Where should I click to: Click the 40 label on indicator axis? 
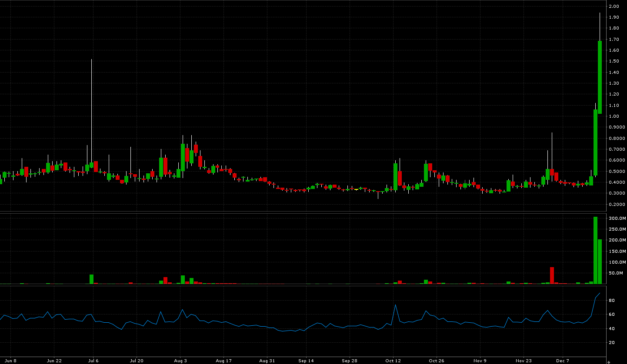pyautogui.click(x=611, y=328)
